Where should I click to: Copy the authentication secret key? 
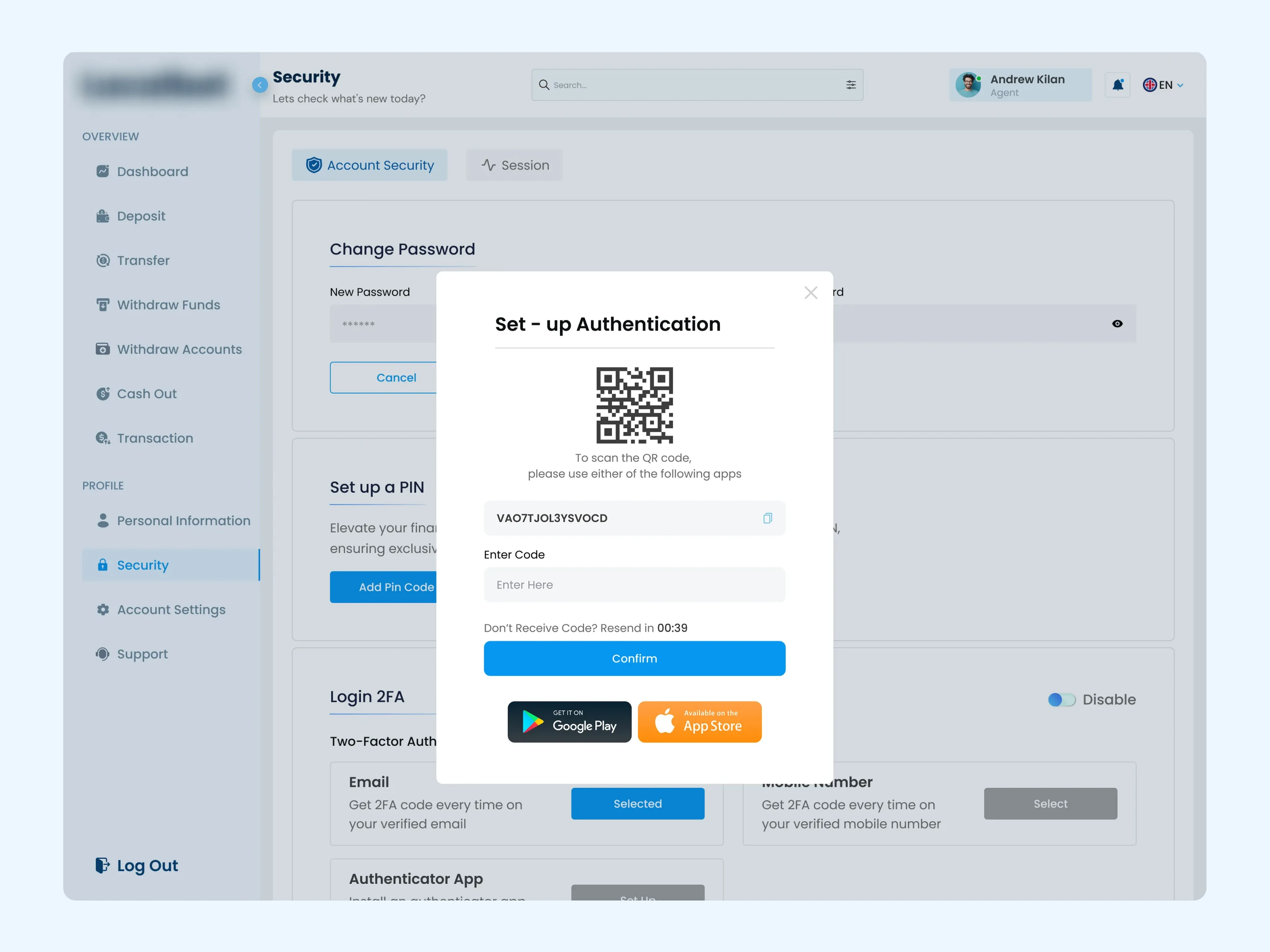pos(767,518)
